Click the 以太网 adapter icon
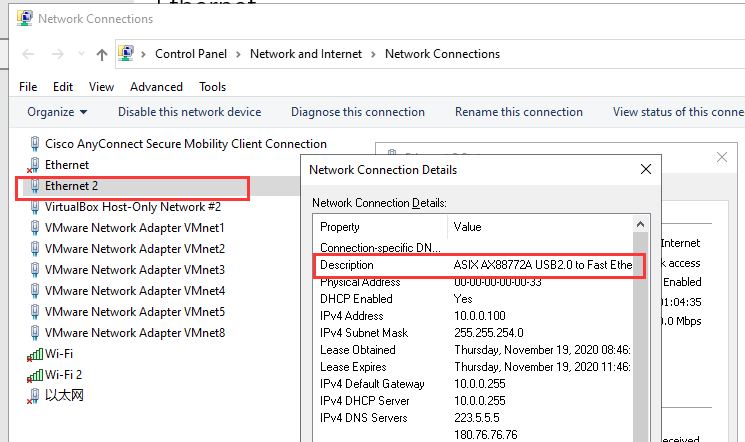Image resolution: width=745 pixels, height=442 pixels. 35,396
